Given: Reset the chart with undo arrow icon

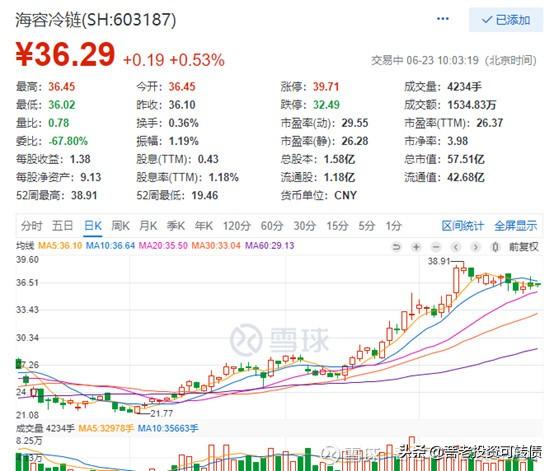Looking at the screenshot, I should point(397,247).
